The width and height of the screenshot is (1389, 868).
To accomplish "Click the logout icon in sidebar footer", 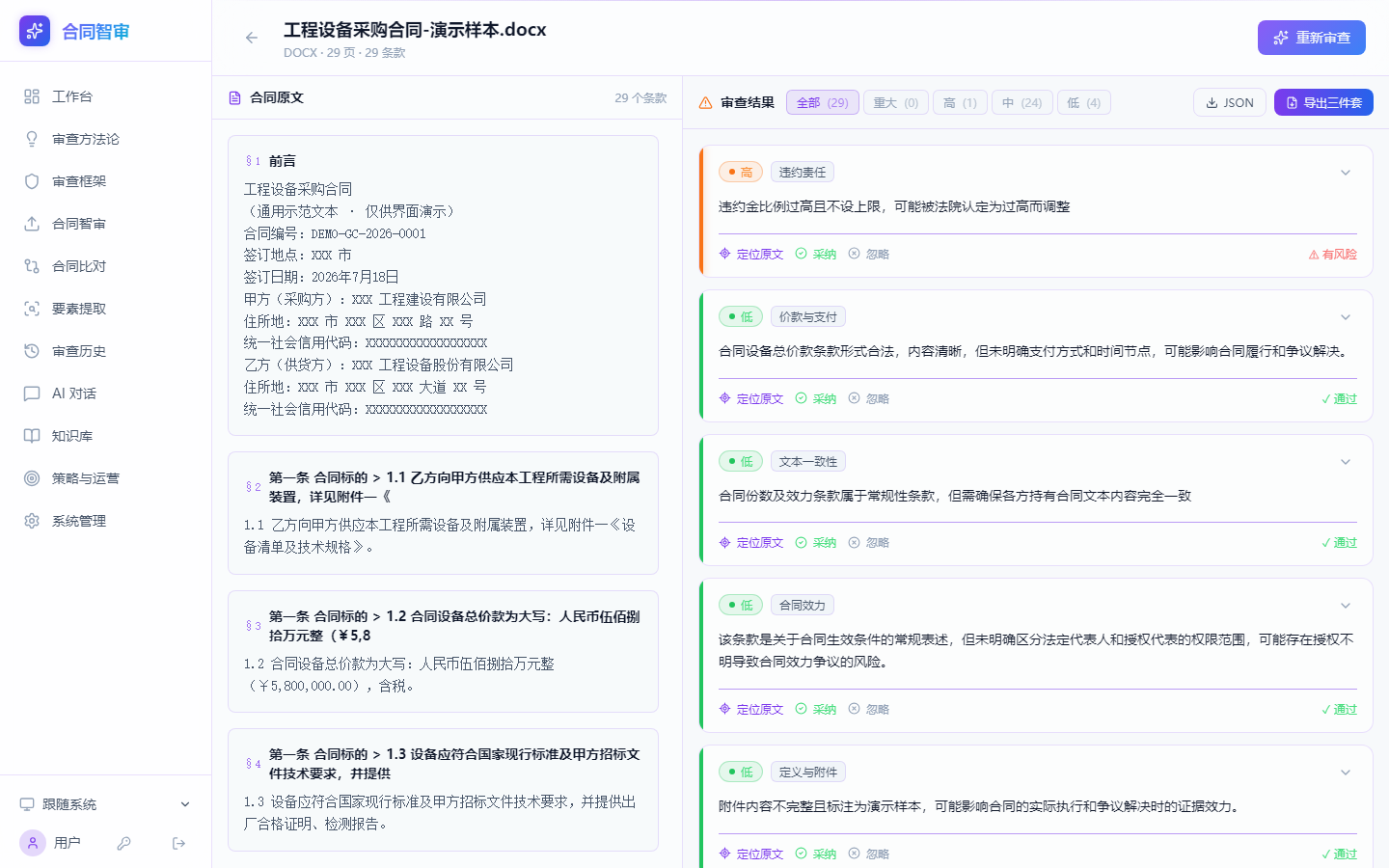I will (178, 843).
